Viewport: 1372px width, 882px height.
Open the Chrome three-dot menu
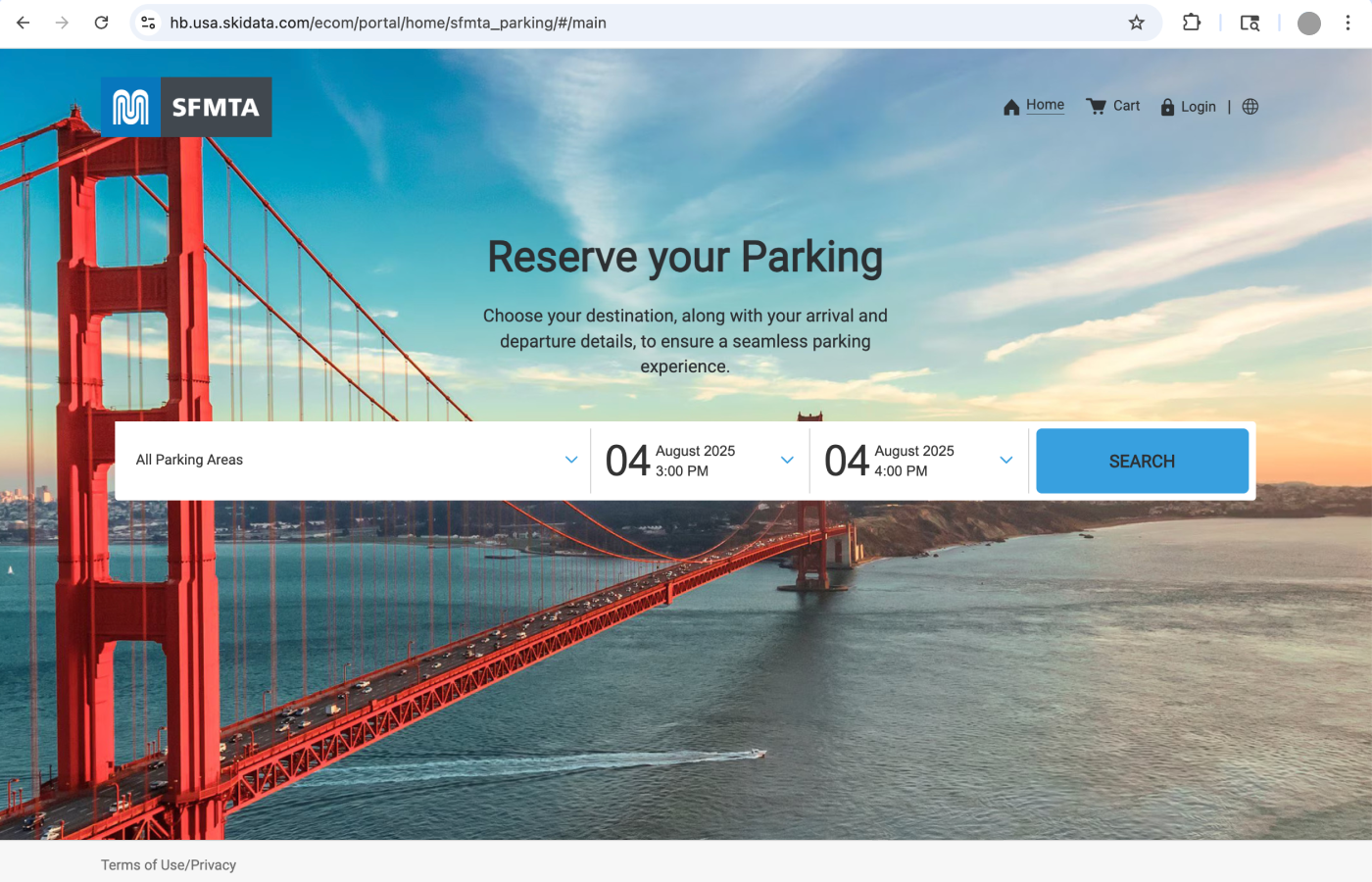coord(1347,23)
